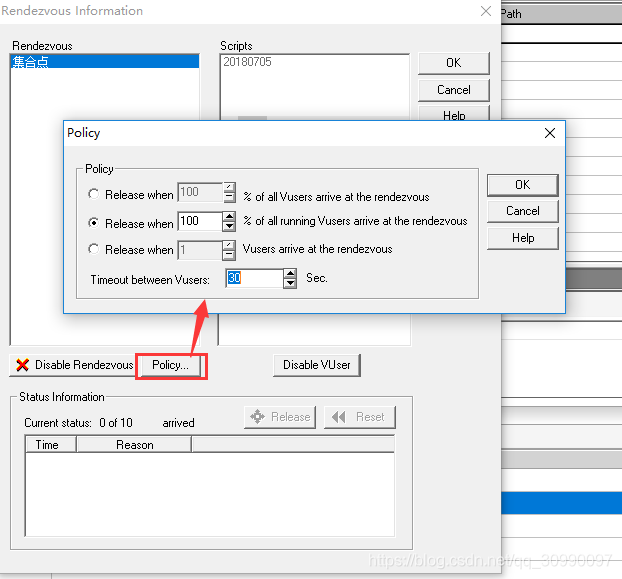
Task: Select script 20180705 in Scripts list
Action: point(247,62)
